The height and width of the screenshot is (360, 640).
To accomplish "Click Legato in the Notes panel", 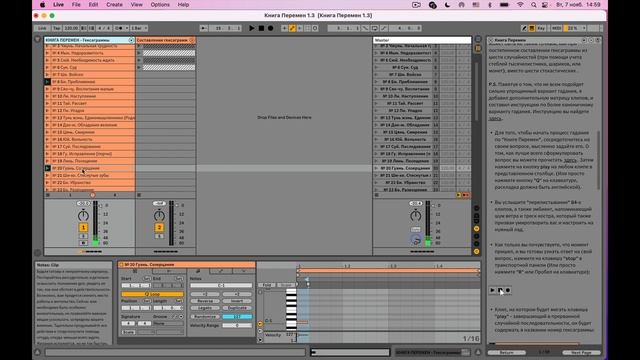I will (x=205, y=308).
